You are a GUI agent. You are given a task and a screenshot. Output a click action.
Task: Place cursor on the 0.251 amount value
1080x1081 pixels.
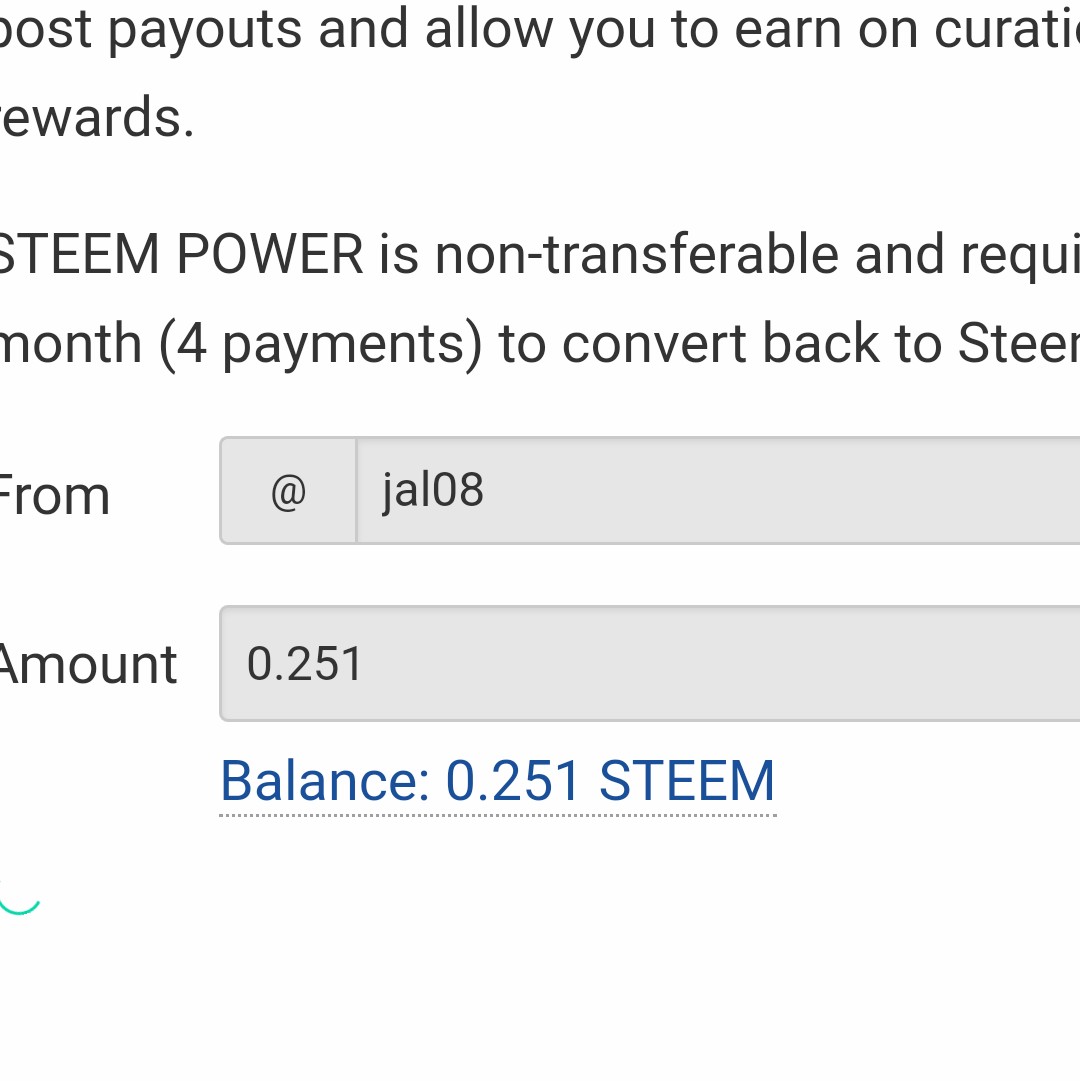pyautogui.click(x=305, y=664)
